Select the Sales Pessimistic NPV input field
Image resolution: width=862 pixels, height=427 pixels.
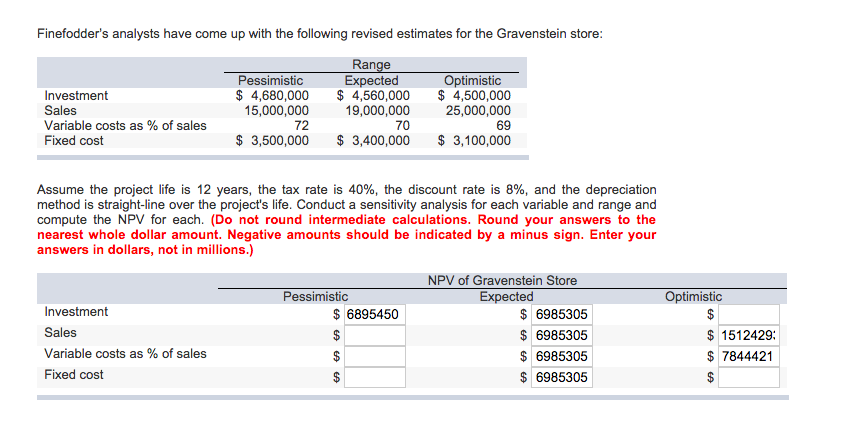pyautogui.click(x=375, y=335)
